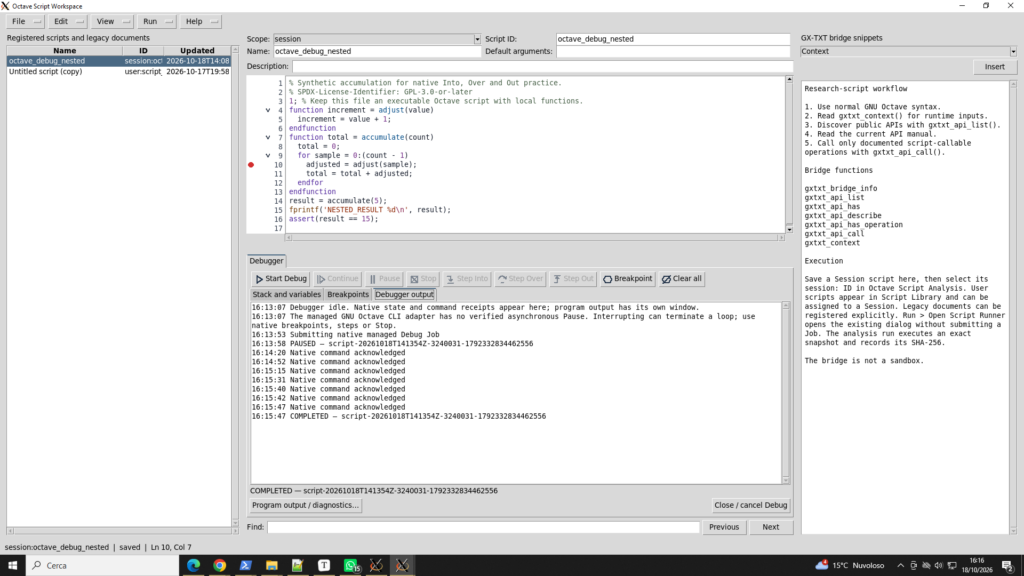
Task: Collapse the accumulate function fold on line 7
Action: (268, 137)
